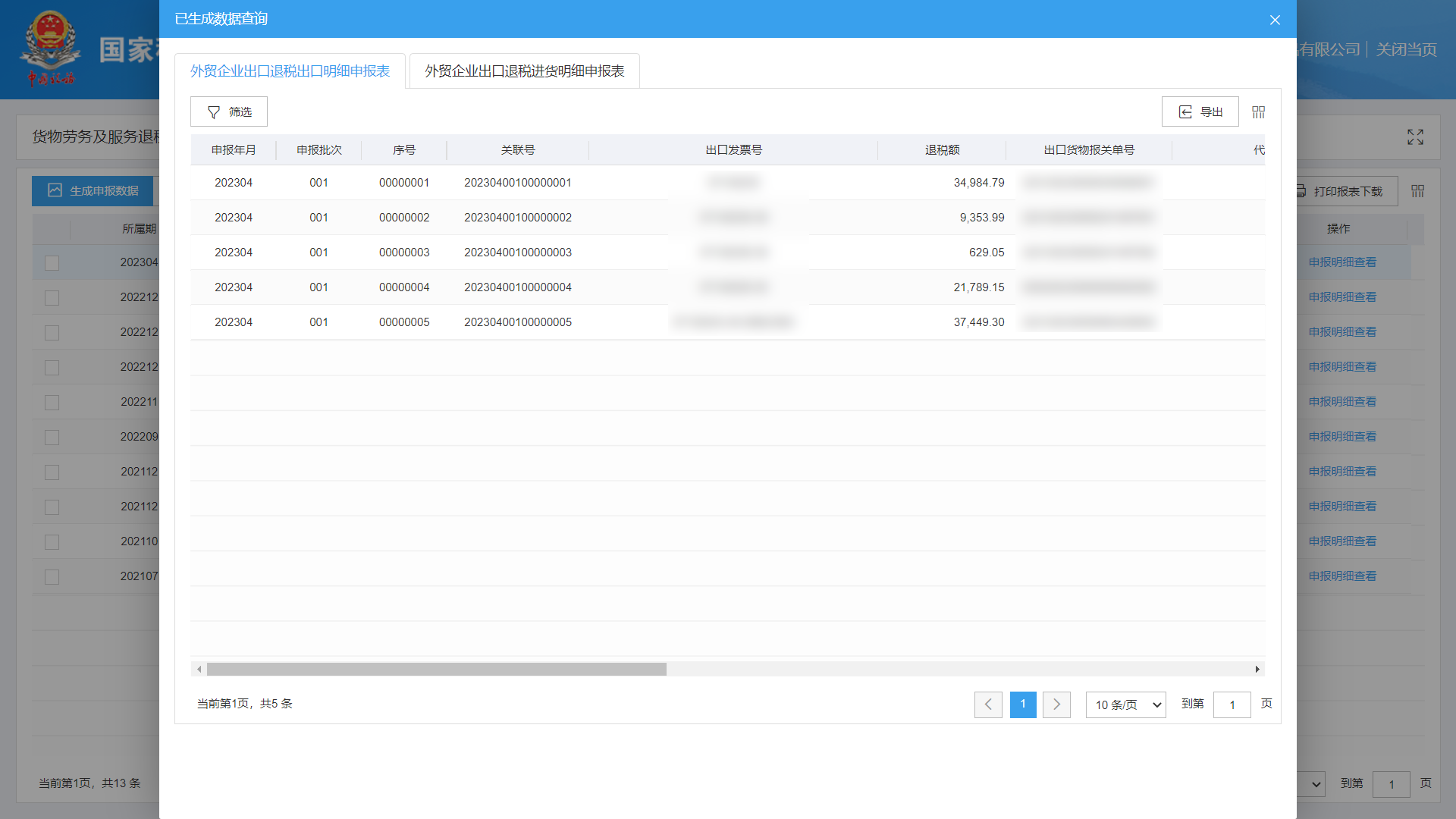Go to the previous page arrow

(987, 704)
